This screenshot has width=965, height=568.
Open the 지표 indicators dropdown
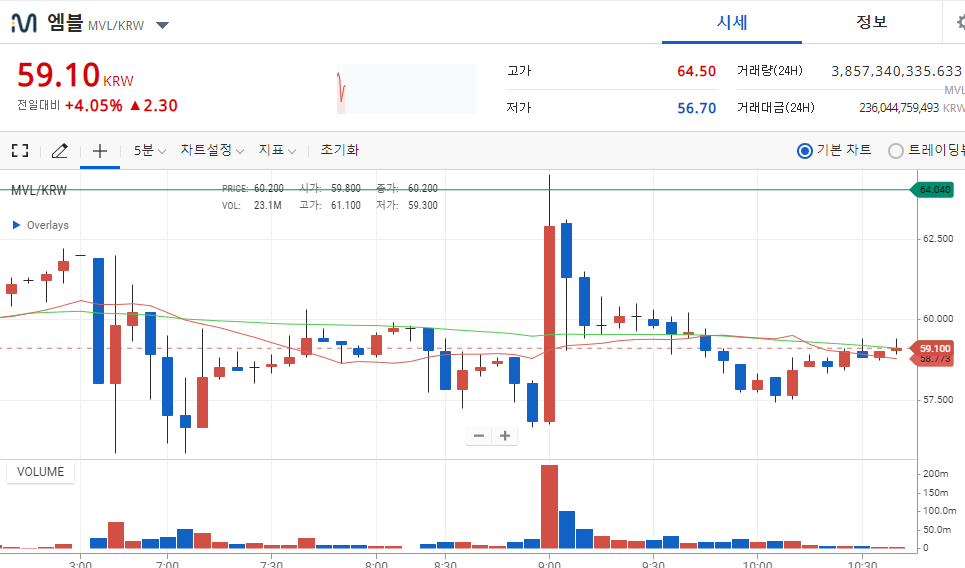[277, 150]
